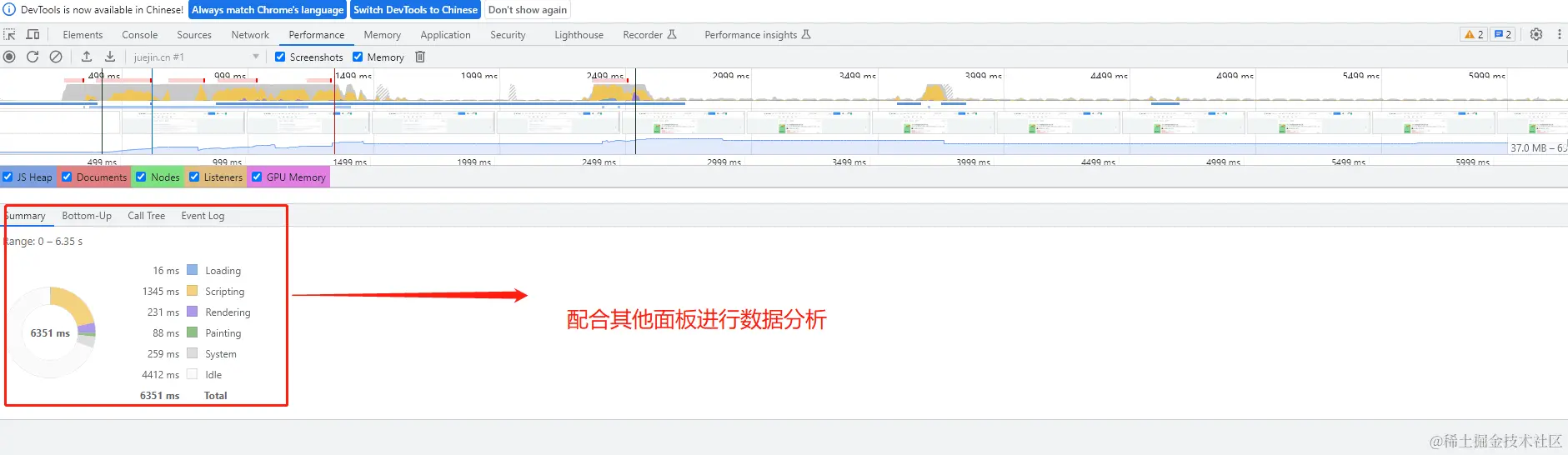The image size is (1568, 455).
Task: Uncheck the Listeners checkbox
Action: (x=194, y=177)
